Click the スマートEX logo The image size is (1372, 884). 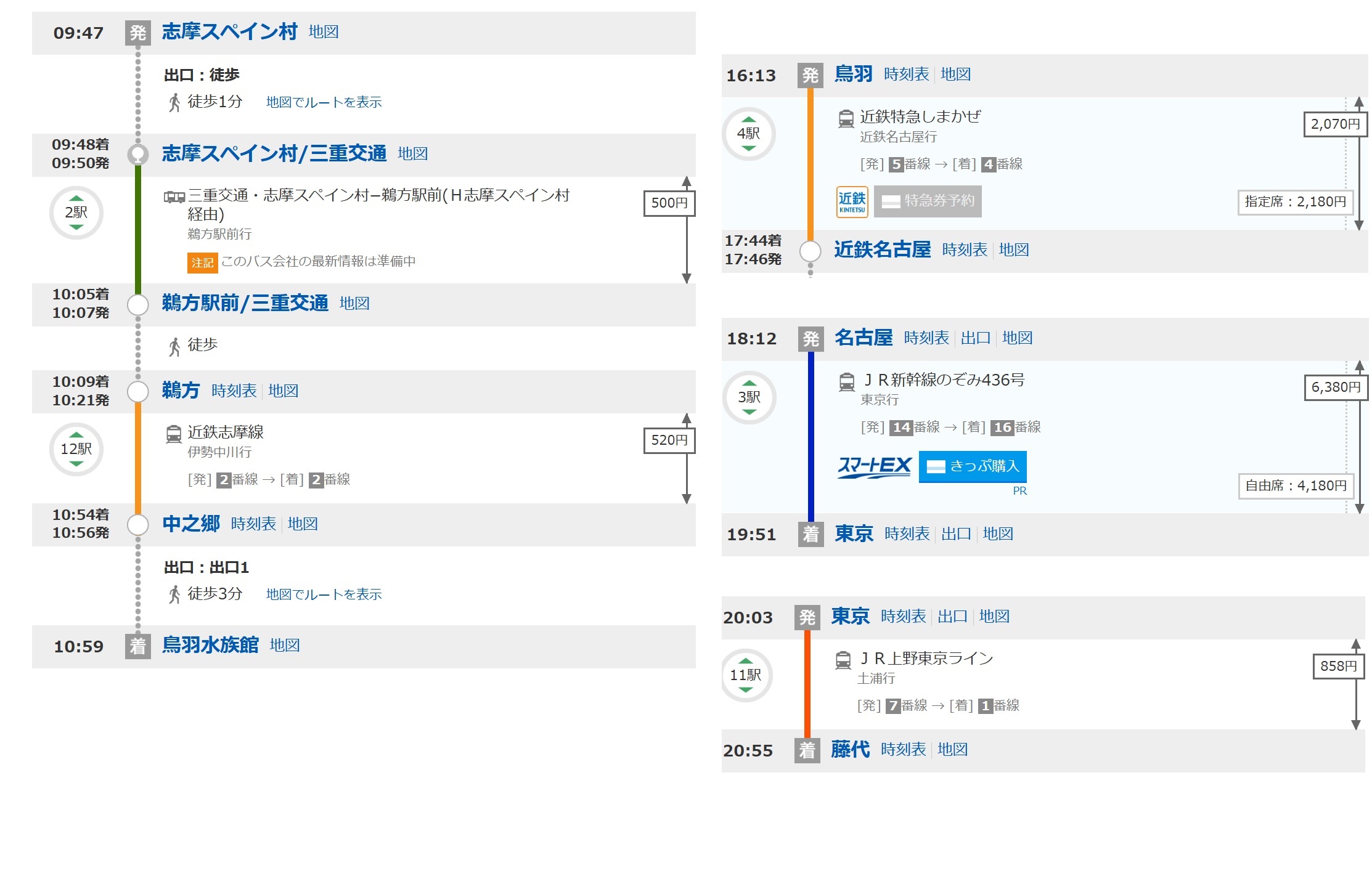click(874, 467)
